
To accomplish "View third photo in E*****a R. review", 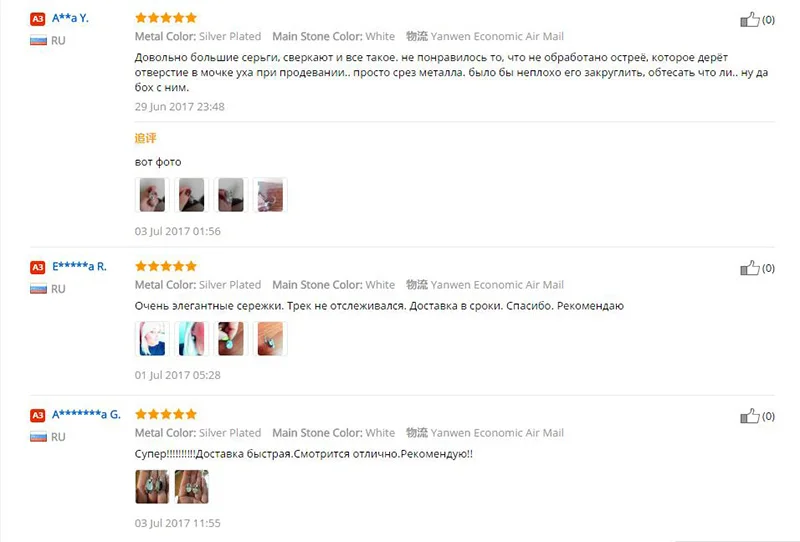I will pyautogui.click(x=231, y=338).
